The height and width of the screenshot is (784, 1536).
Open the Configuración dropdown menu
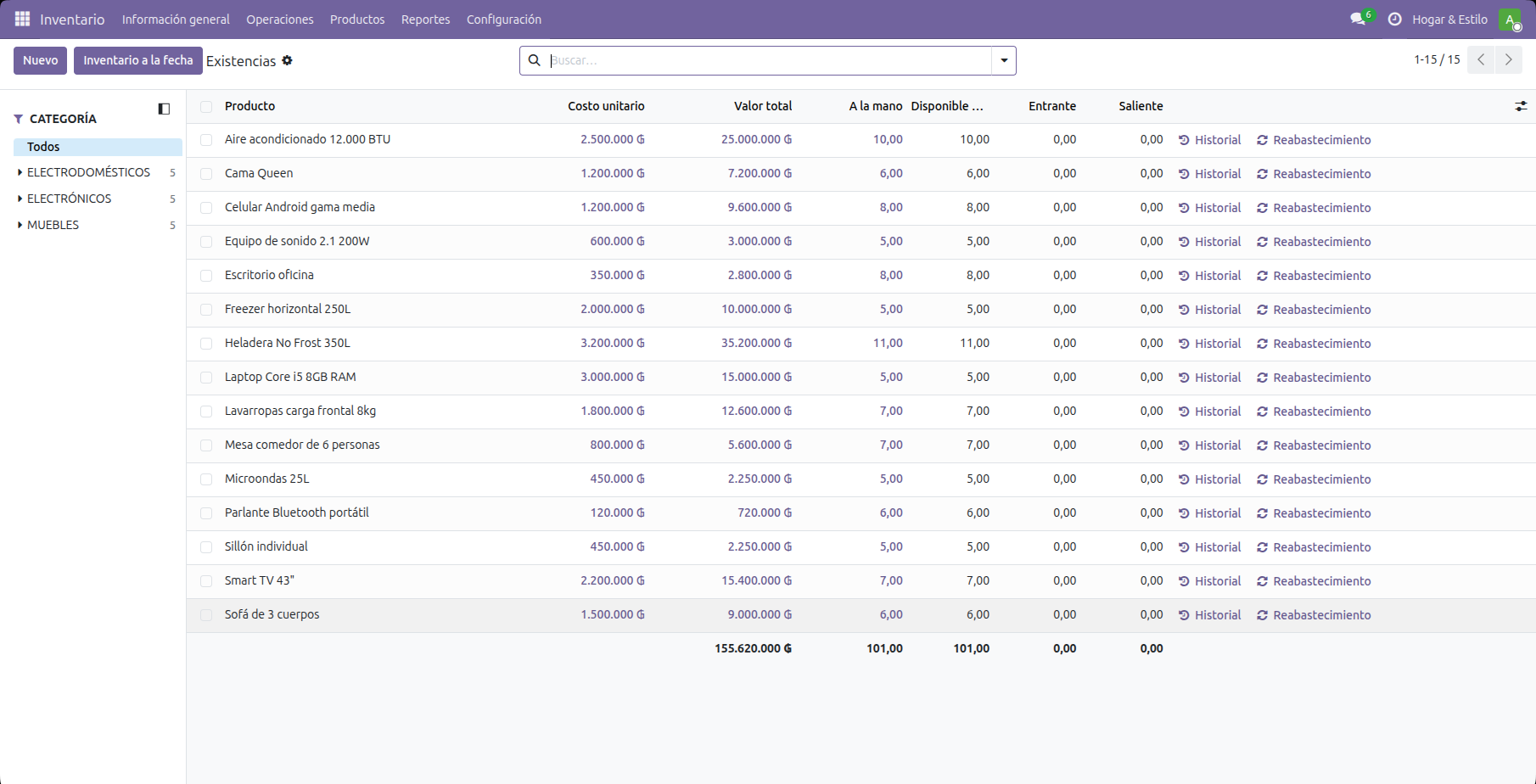(504, 19)
